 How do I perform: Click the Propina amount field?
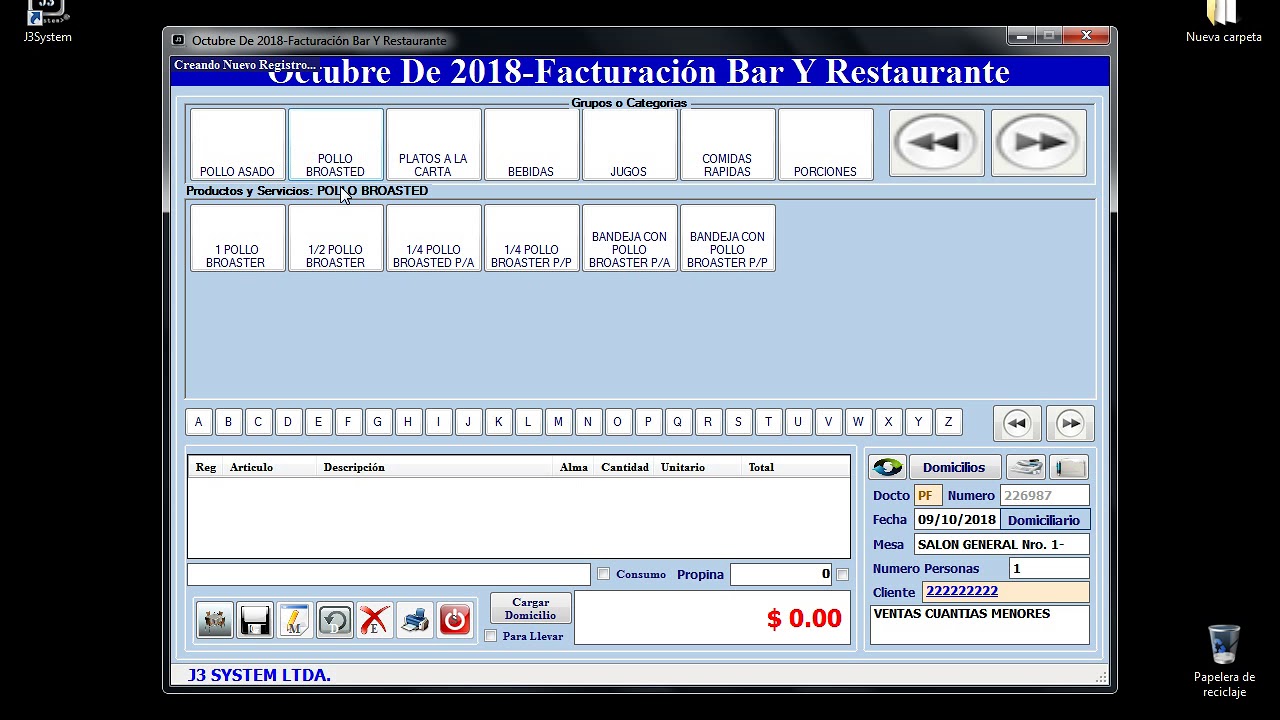click(782, 574)
